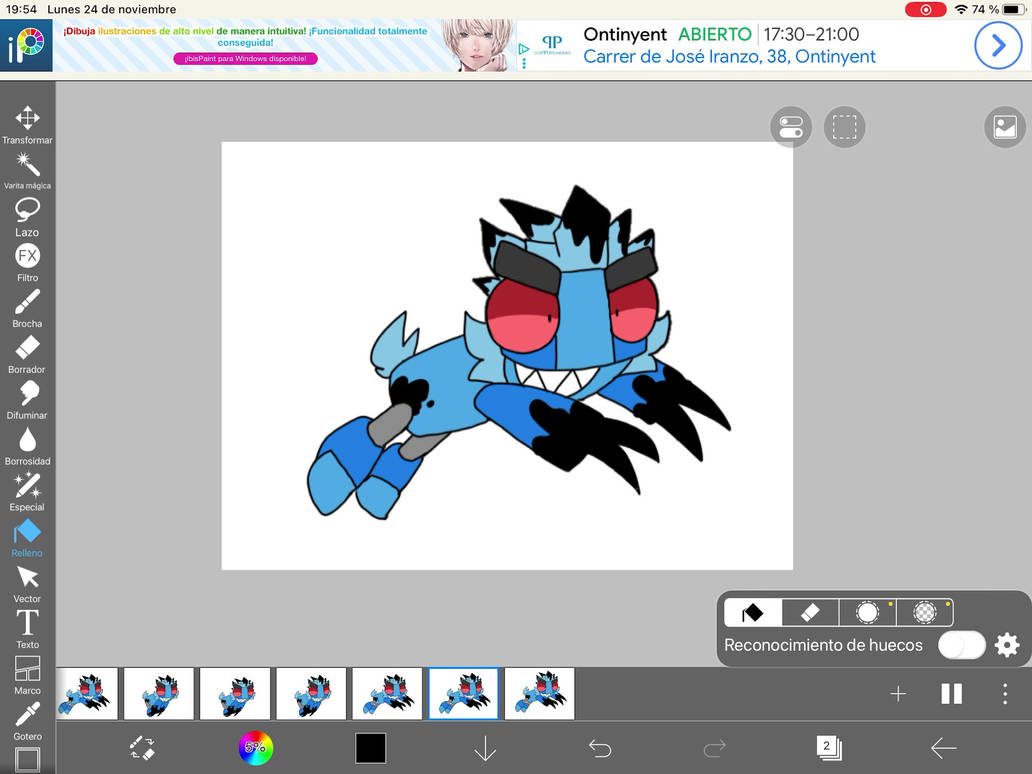Select the third animation frame thumbnail
Image resolution: width=1032 pixels, height=774 pixels.
coord(235,694)
